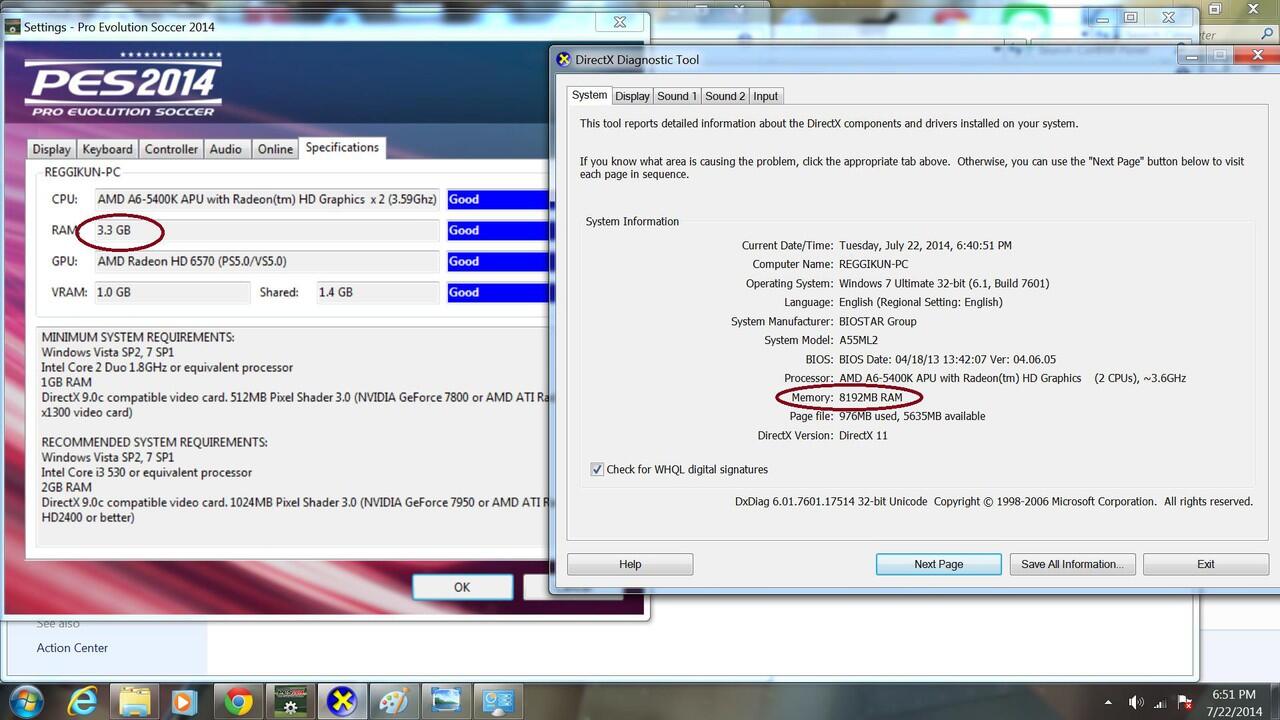Switch to the System tab in DxDiag

coord(589,95)
